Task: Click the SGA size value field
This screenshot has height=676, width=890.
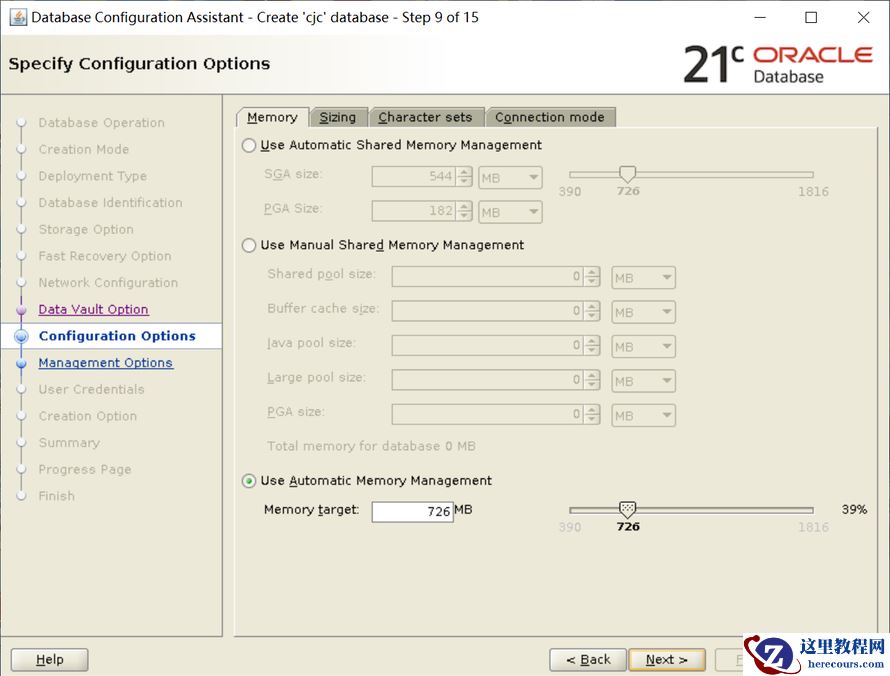Action: point(414,177)
